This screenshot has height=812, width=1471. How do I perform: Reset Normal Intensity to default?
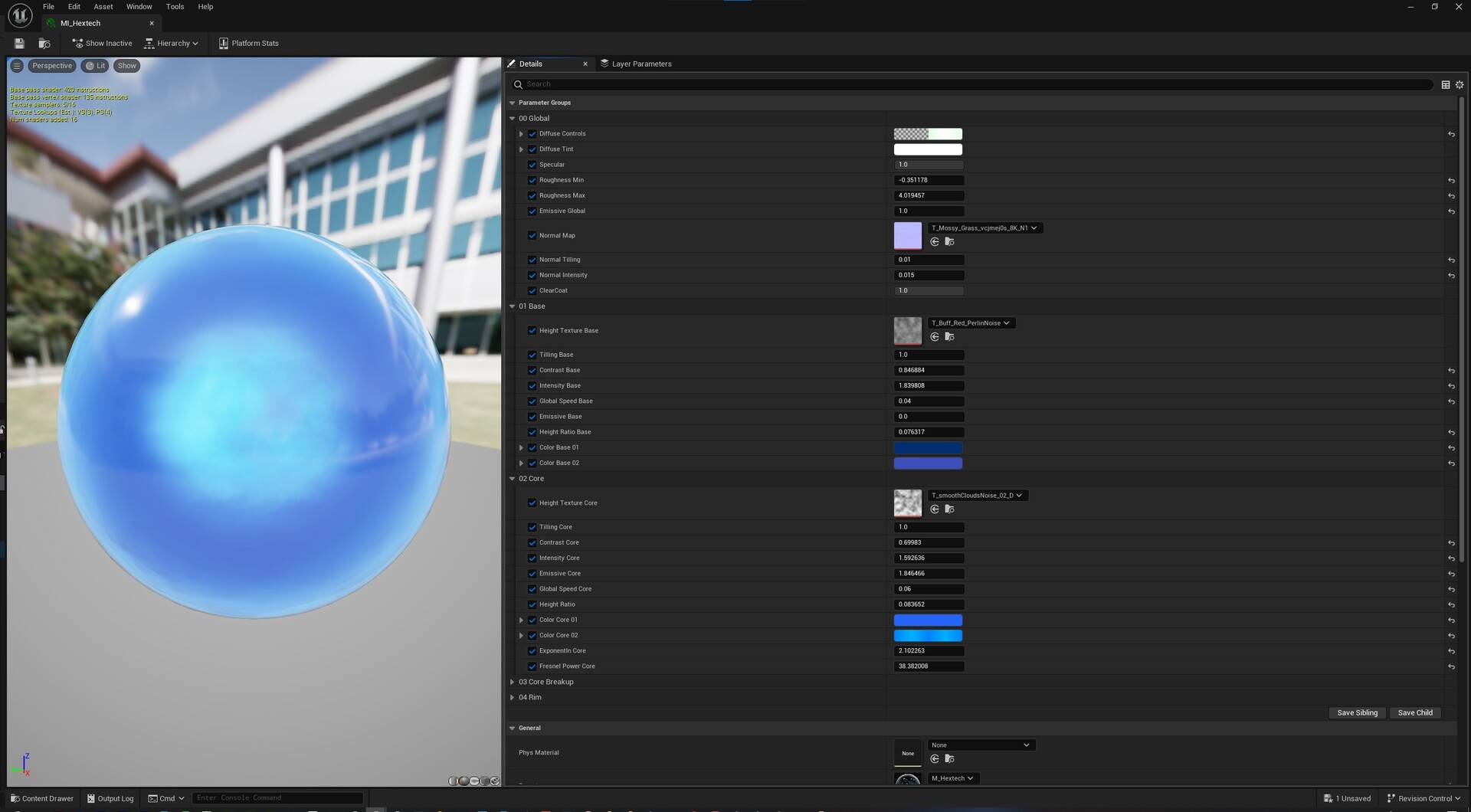[1451, 276]
